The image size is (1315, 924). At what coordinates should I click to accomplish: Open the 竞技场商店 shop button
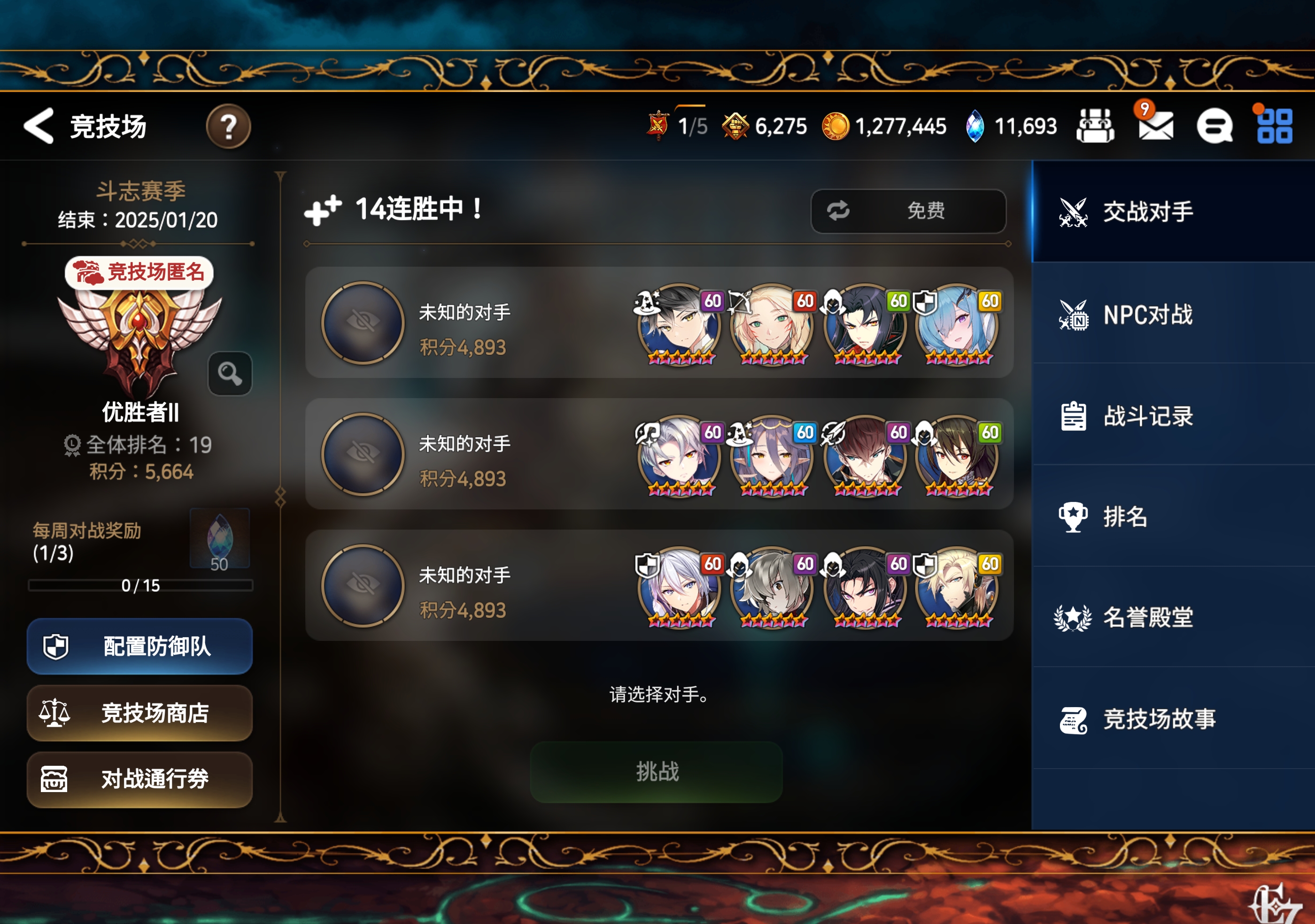coord(140,713)
